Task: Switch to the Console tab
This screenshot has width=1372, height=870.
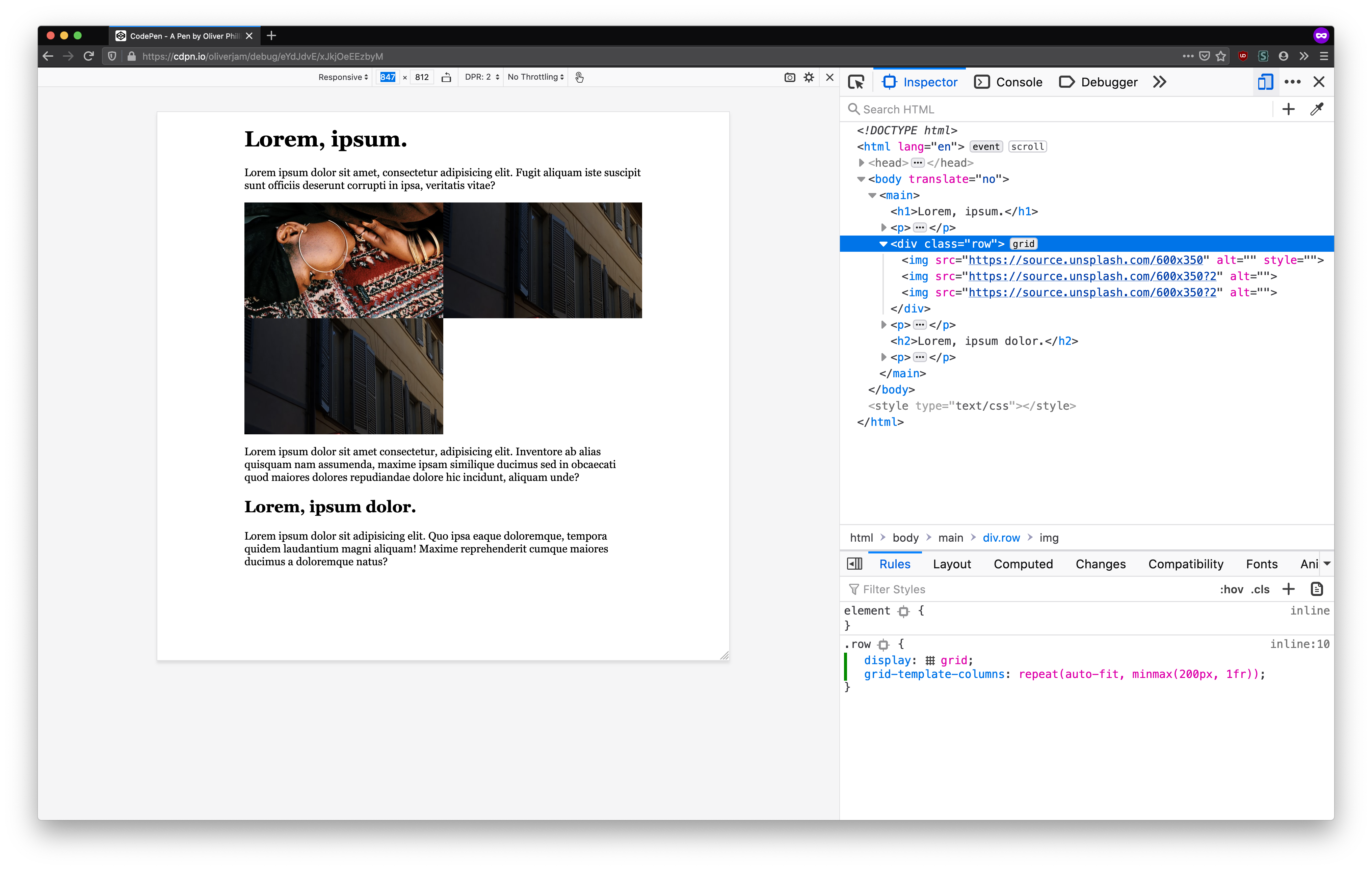Action: tap(1008, 82)
